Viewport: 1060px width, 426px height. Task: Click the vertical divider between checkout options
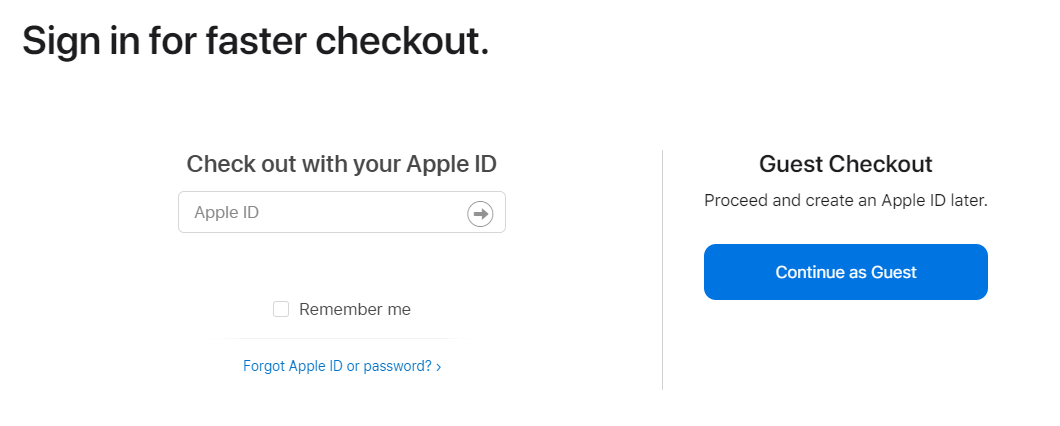662,270
